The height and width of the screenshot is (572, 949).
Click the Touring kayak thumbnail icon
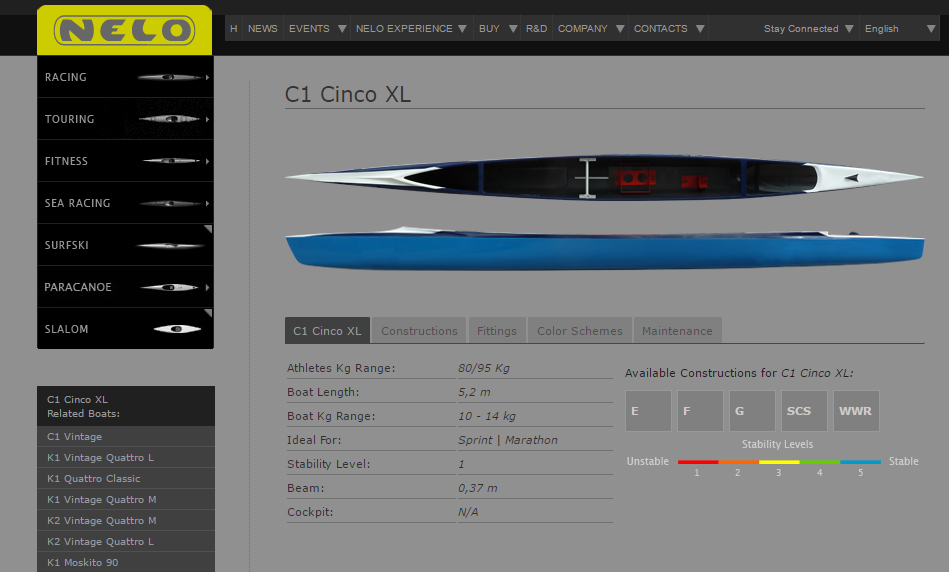(169, 119)
